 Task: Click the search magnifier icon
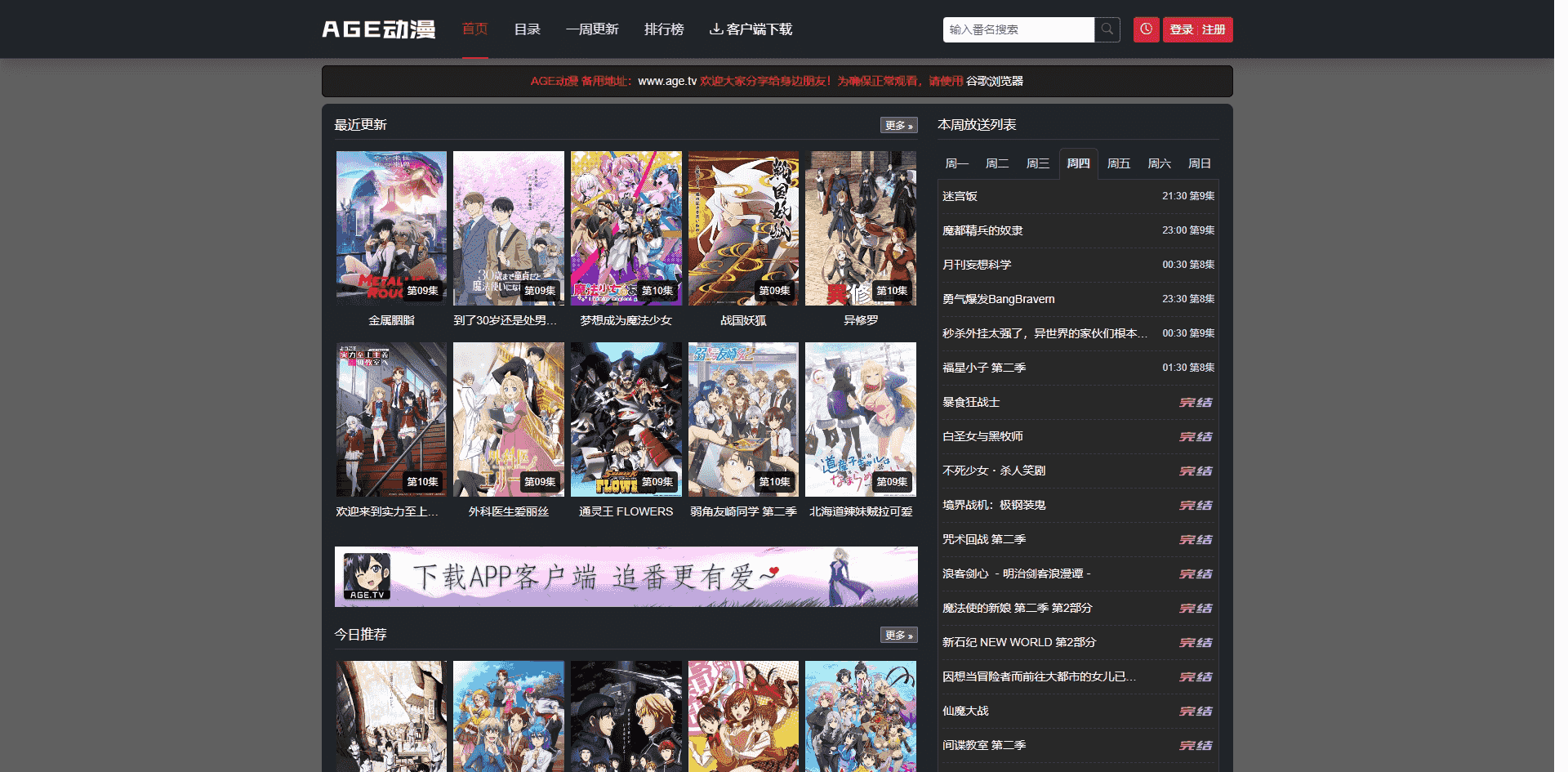(x=1107, y=29)
